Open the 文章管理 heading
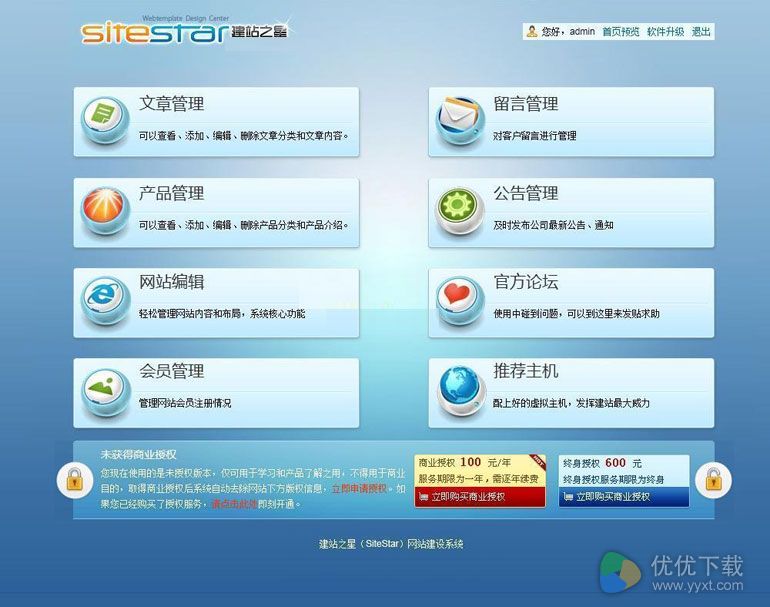The height and width of the screenshot is (607, 770). [x=171, y=104]
